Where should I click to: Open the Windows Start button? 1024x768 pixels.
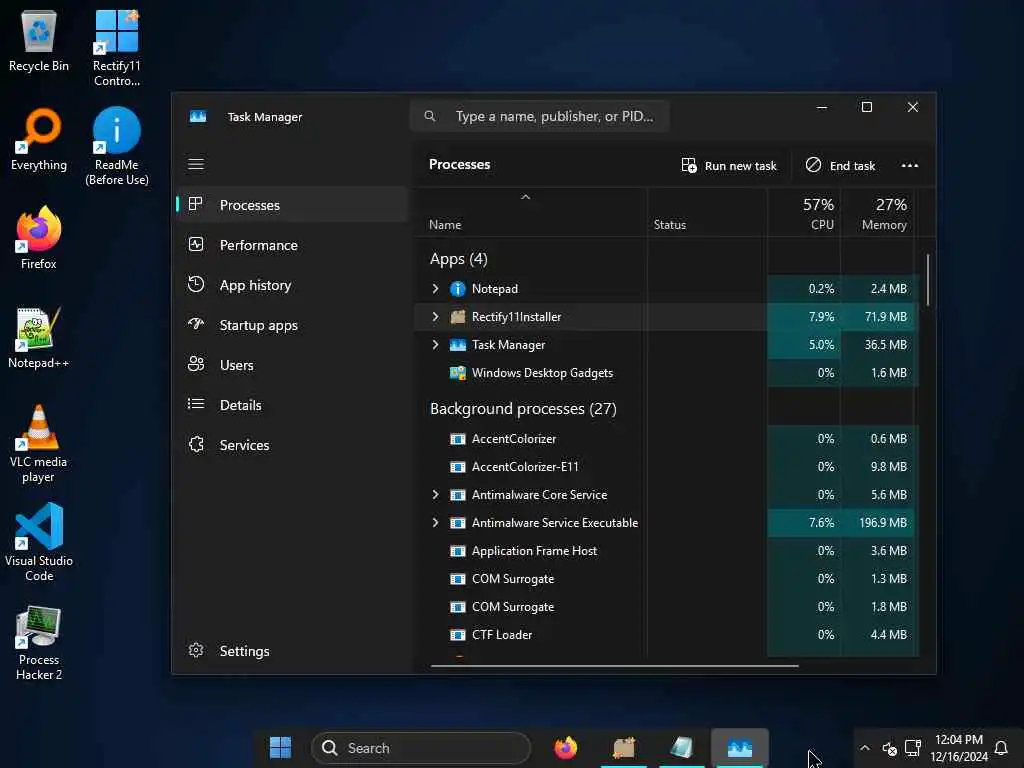[280, 748]
